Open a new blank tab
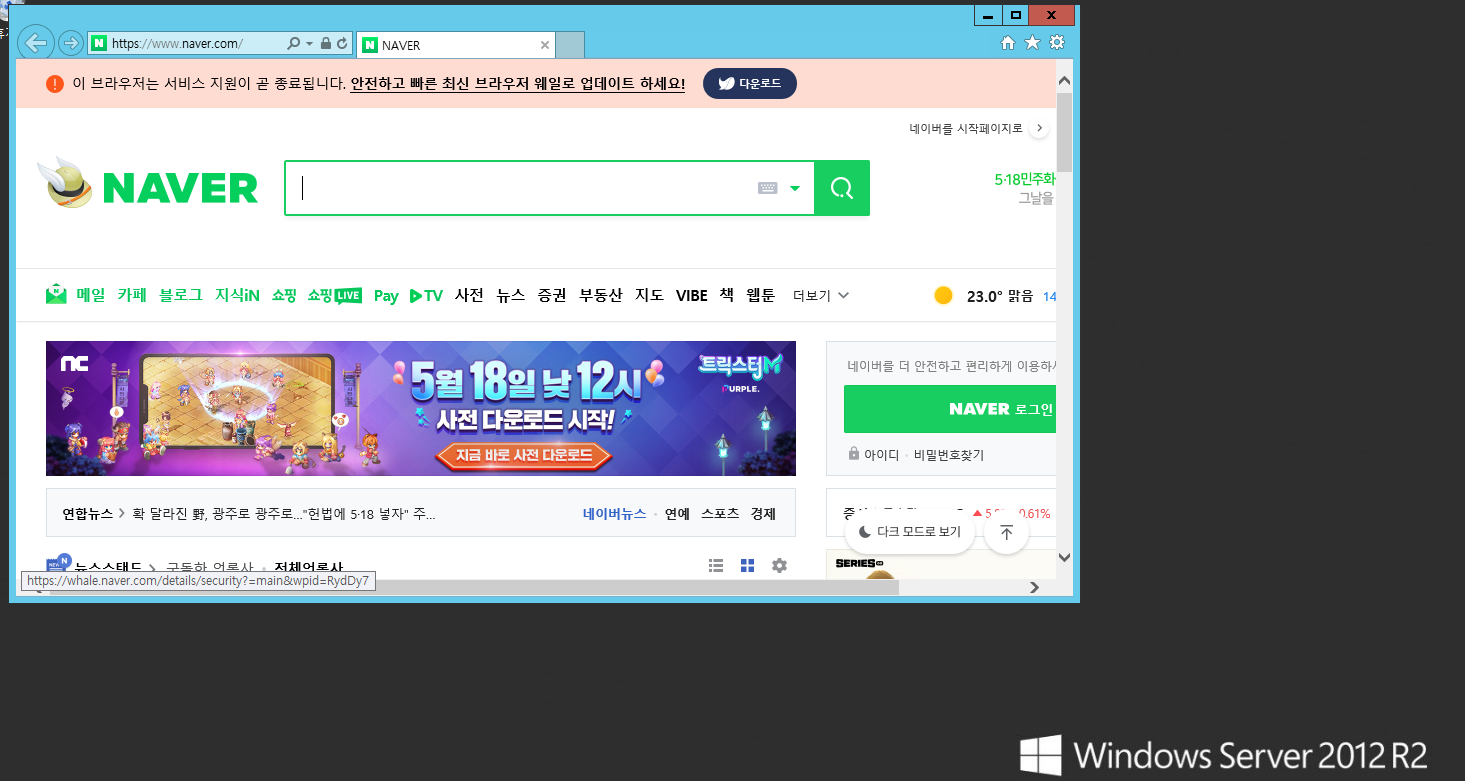 [570, 45]
